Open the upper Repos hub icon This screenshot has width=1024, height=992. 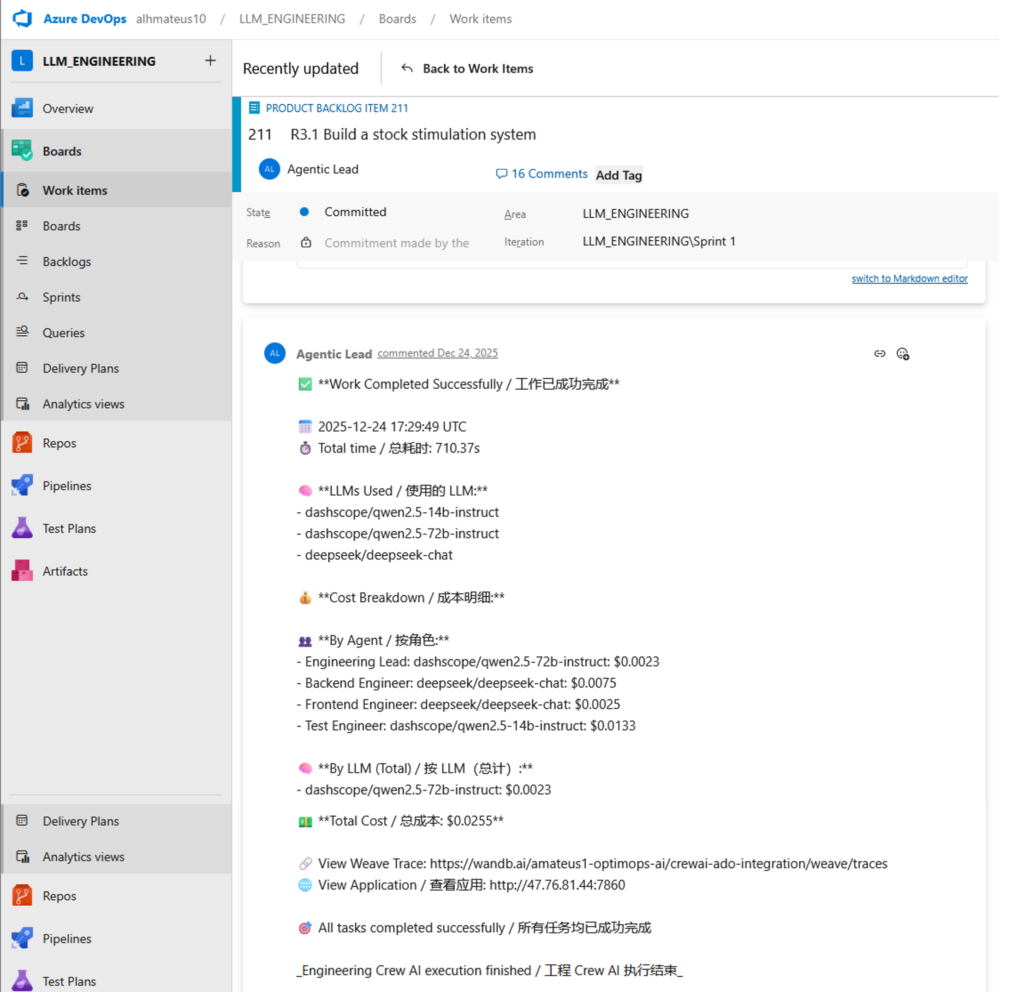pos(22,443)
